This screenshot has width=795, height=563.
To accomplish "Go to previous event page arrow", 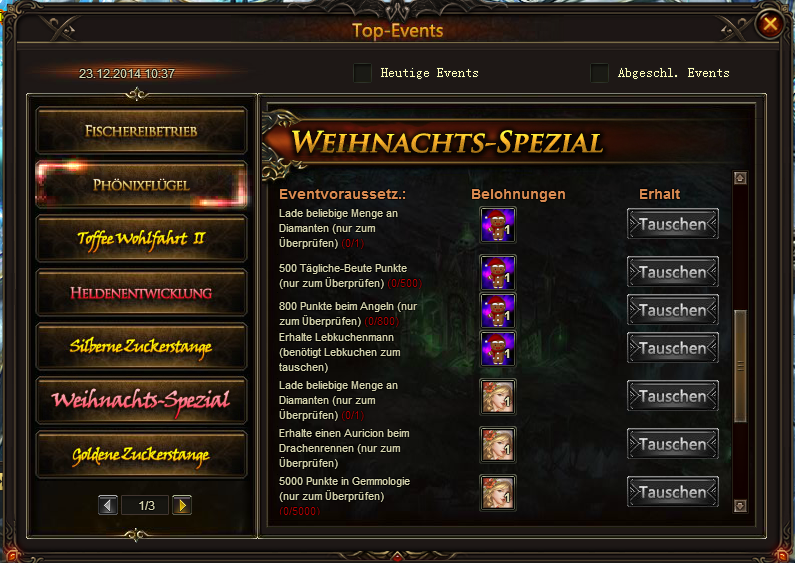I will tap(108, 505).
